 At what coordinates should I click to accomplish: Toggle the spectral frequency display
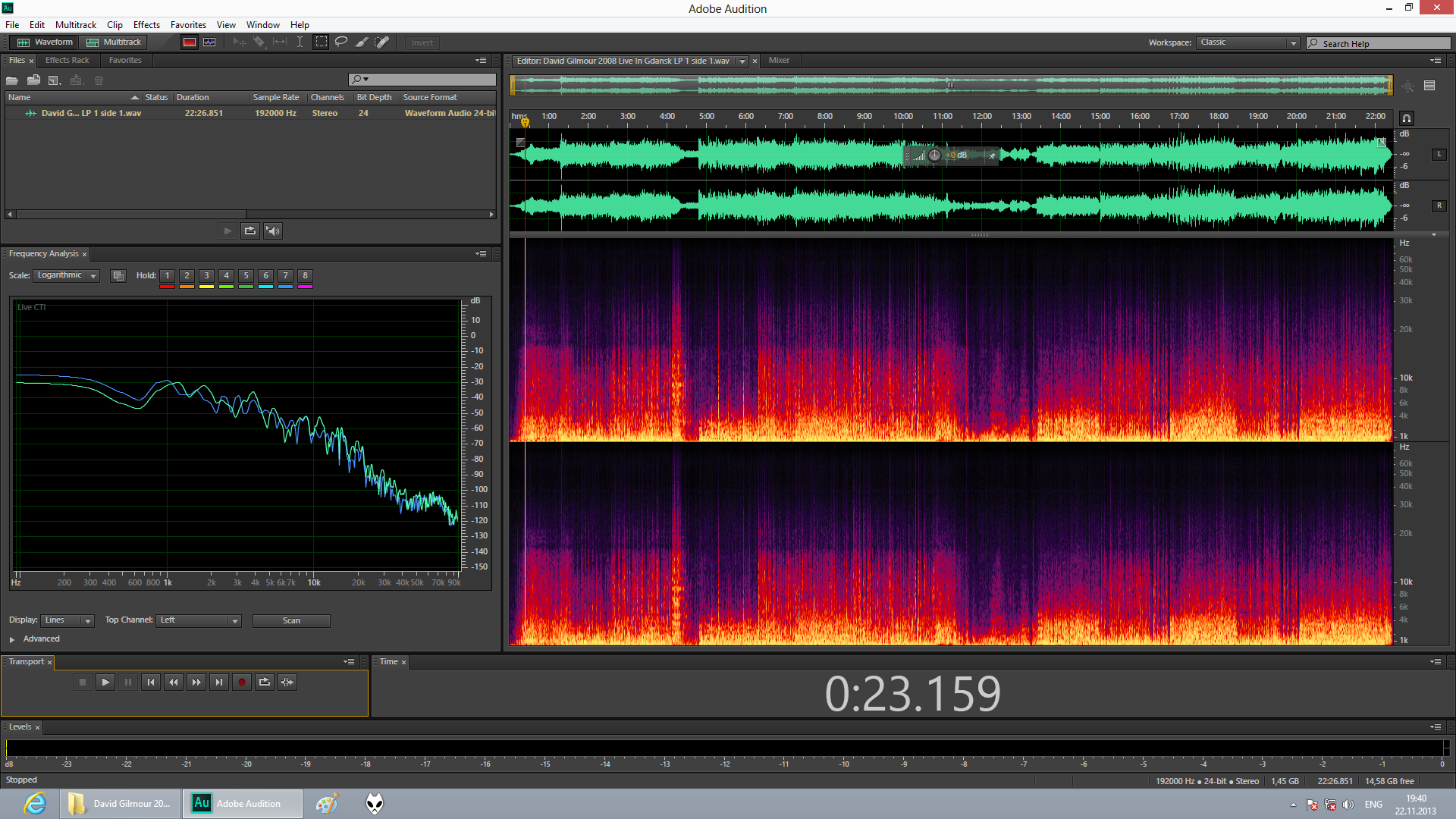(x=190, y=42)
